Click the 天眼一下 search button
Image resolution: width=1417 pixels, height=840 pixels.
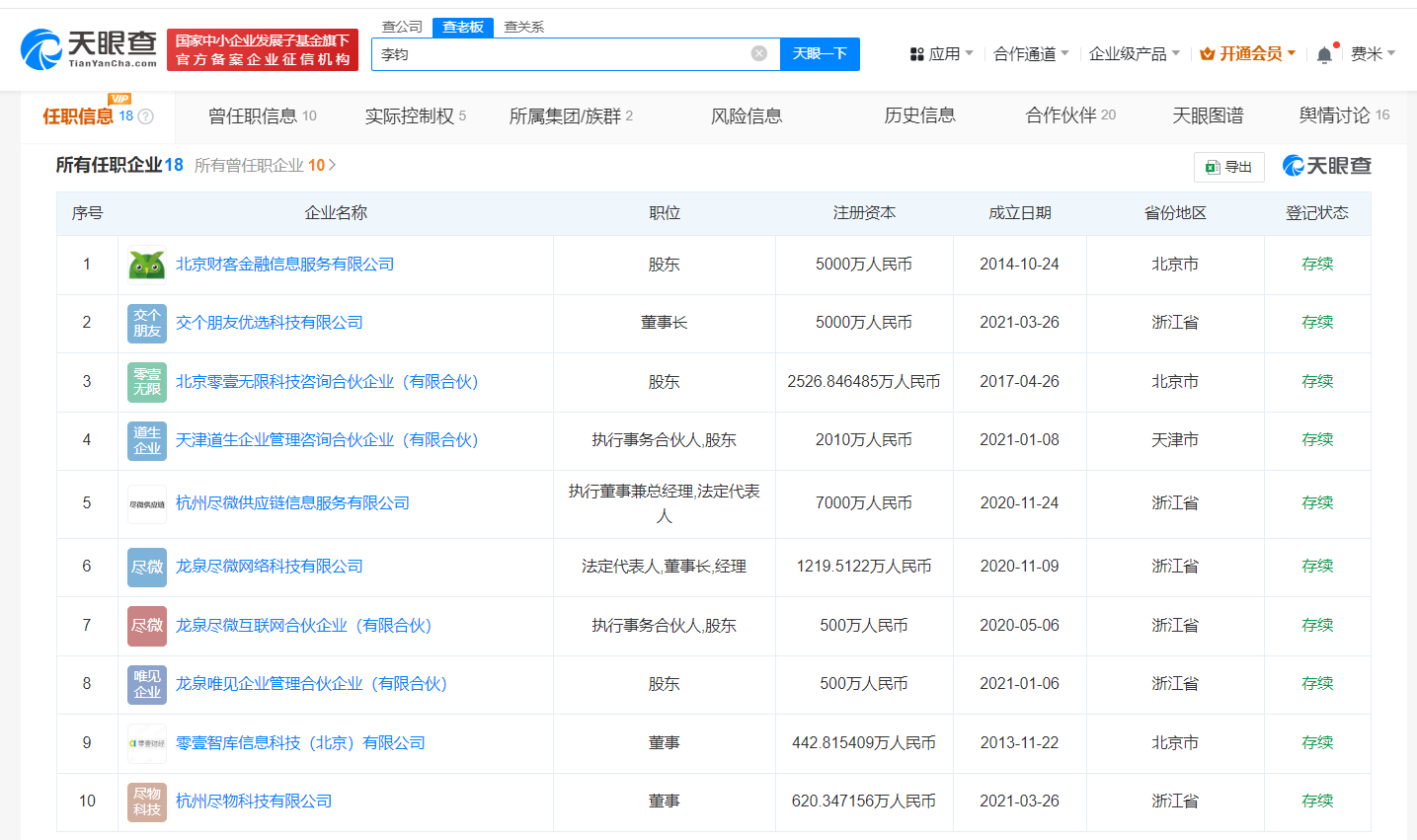(820, 53)
